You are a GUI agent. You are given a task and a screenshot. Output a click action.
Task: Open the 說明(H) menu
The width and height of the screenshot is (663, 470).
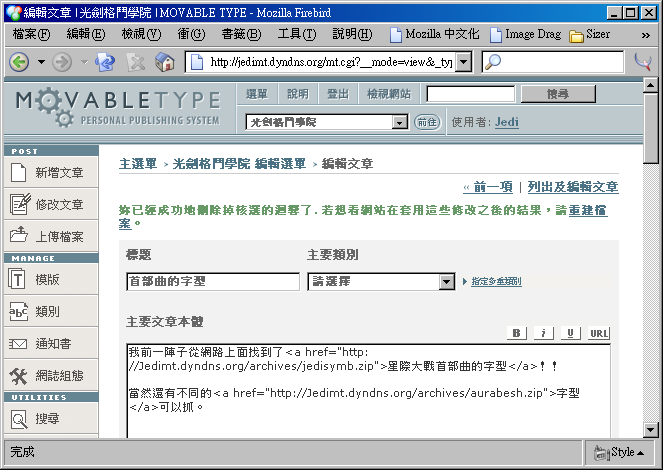point(352,34)
